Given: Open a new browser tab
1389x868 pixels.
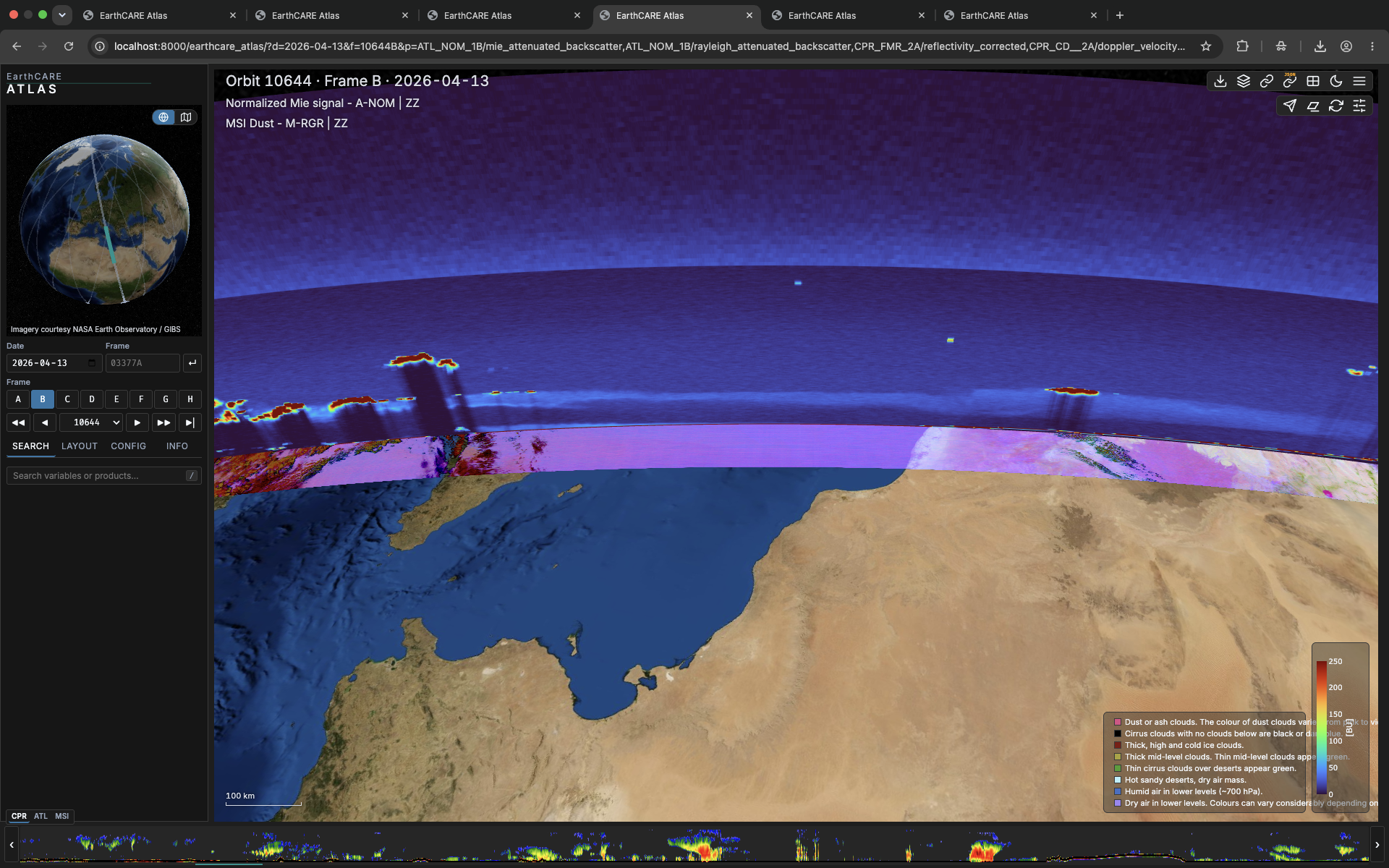Looking at the screenshot, I should 1120,15.
